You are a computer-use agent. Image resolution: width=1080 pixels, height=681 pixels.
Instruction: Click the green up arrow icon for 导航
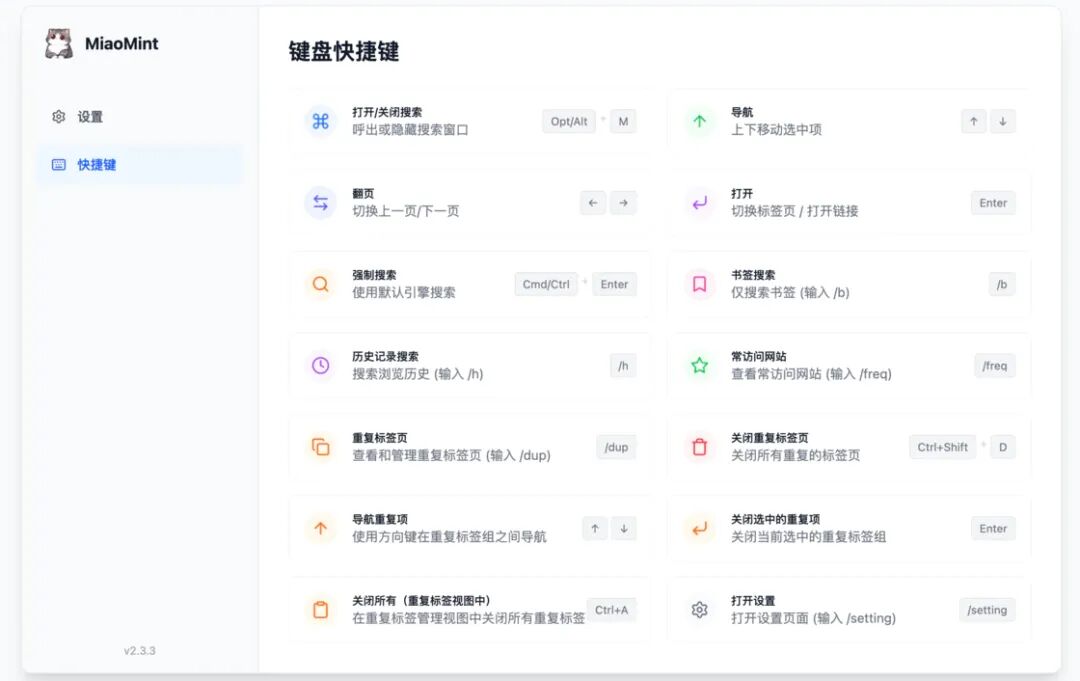point(699,122)
